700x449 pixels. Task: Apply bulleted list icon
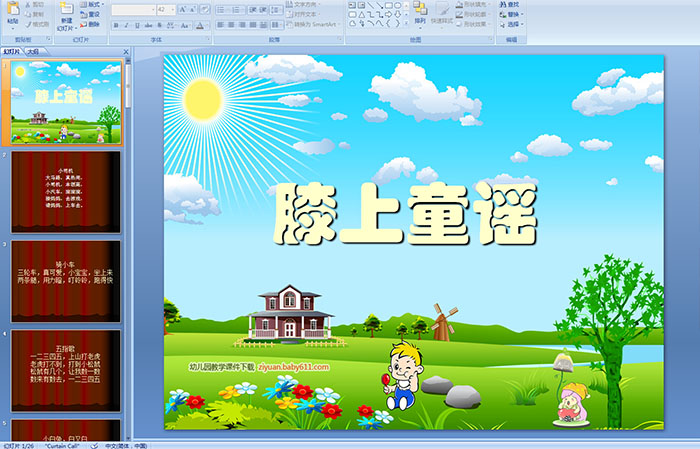(x=221, y=10)
